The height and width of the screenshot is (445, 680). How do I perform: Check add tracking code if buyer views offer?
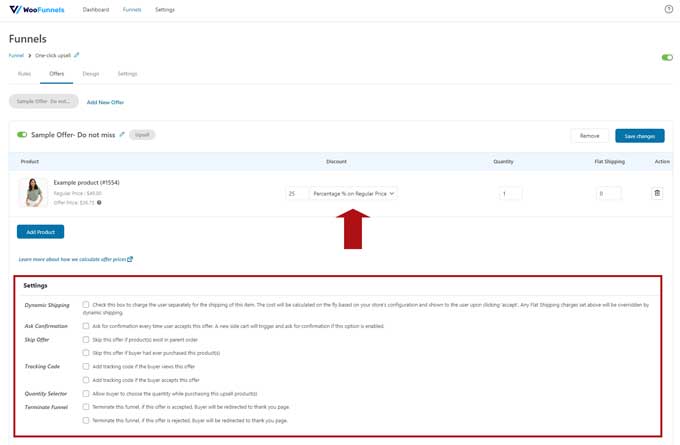86,366
